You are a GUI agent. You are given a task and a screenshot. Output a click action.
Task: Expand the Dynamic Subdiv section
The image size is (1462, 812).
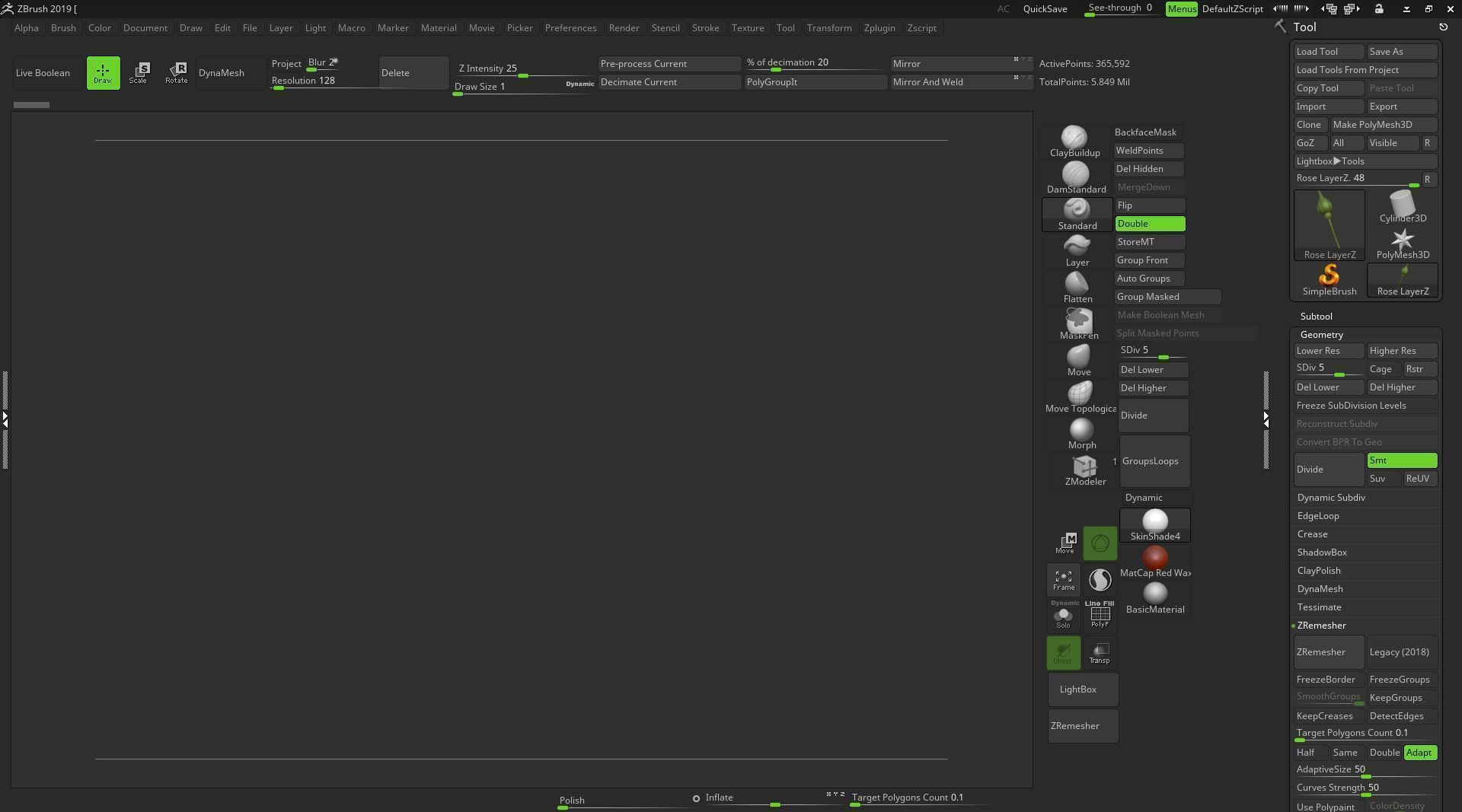tap(1331, 498)
